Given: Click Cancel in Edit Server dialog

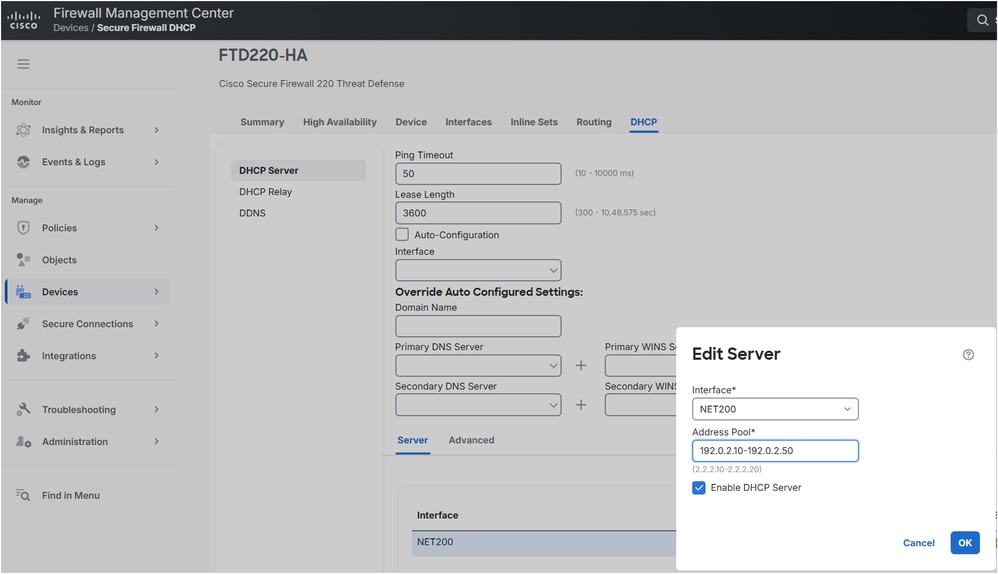Looking at the screenshot, I should (x=918, y=543).
